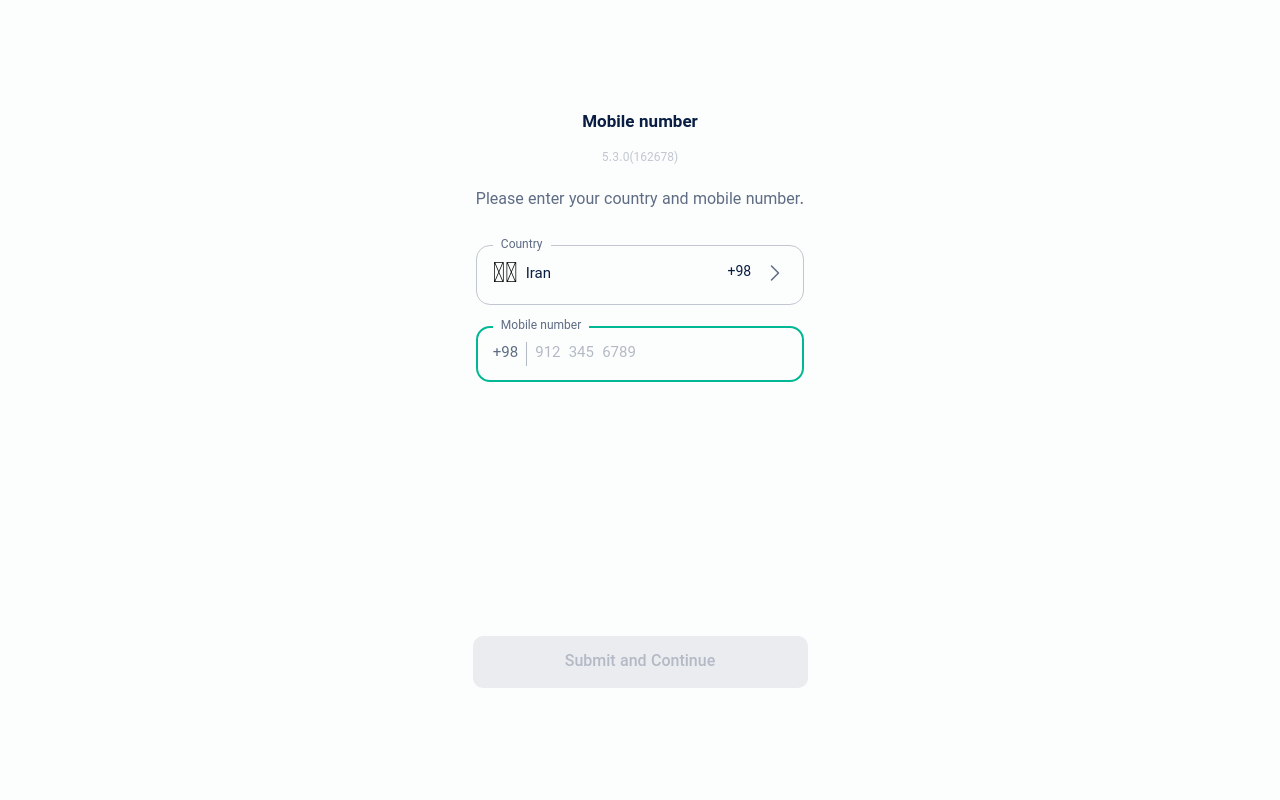Click the divider line after +98 prefix
The width and height of the screenshot is (1280, 800).
(526, 353)
